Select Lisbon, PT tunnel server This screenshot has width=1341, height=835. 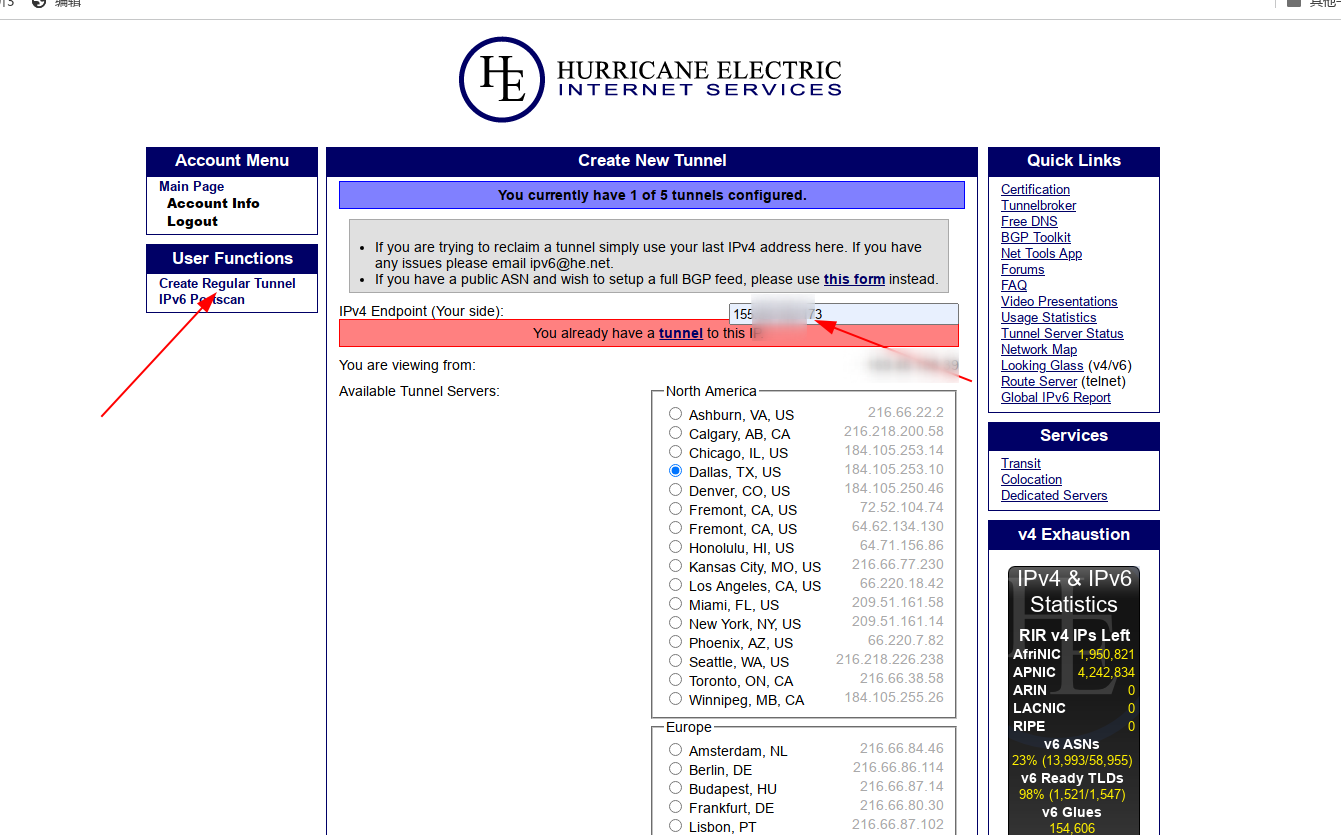(x=676, y=826)
